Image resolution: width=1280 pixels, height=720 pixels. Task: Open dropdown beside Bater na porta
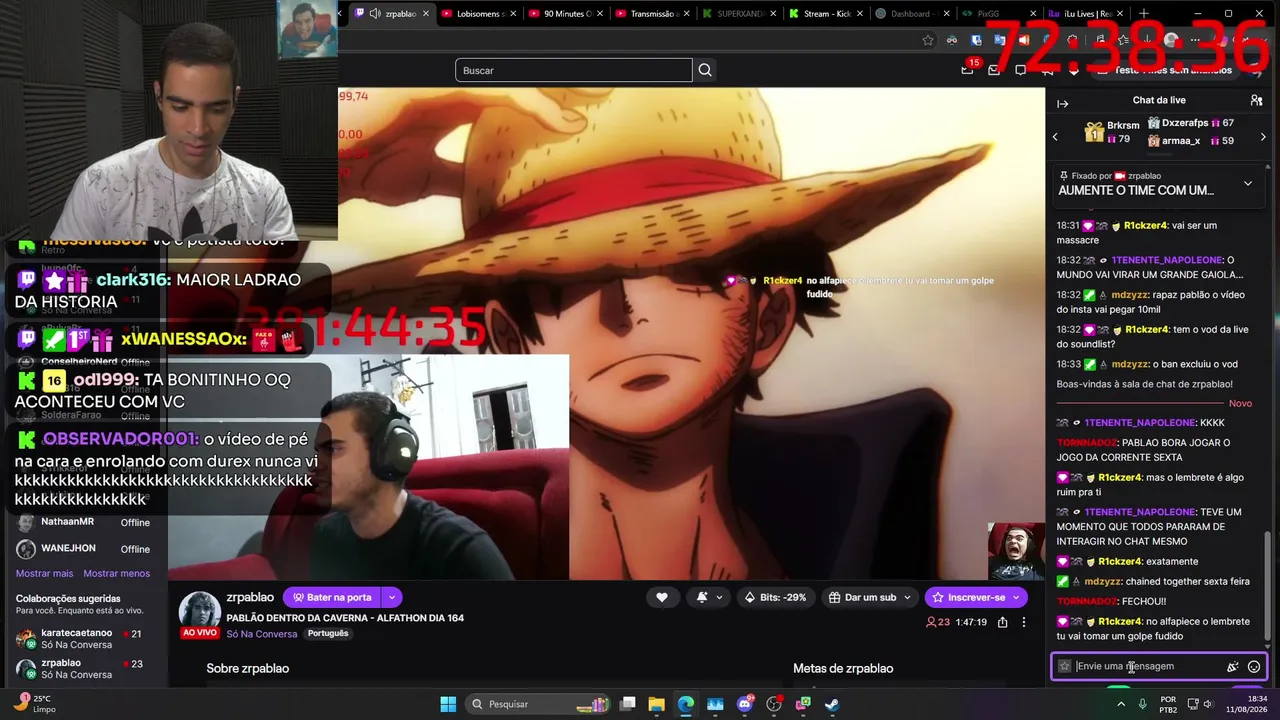[392, 597]
